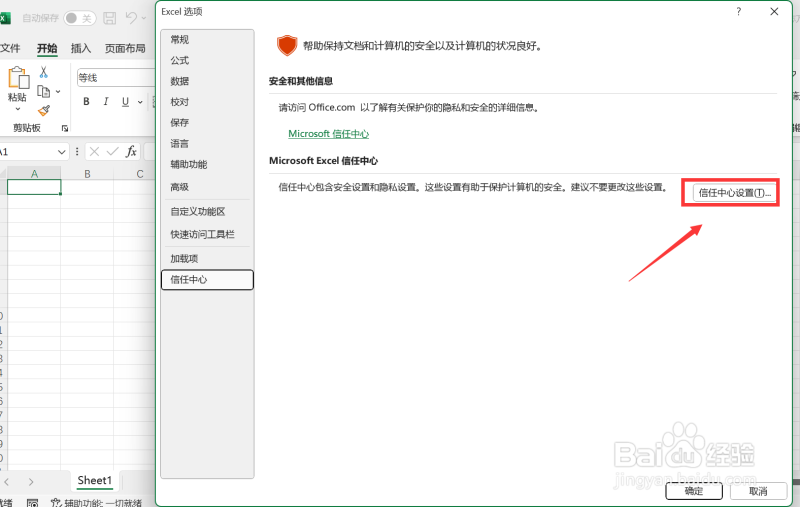
Task: Click the Paste clipboard icon in Excel
Action: (x=19, y=78)
